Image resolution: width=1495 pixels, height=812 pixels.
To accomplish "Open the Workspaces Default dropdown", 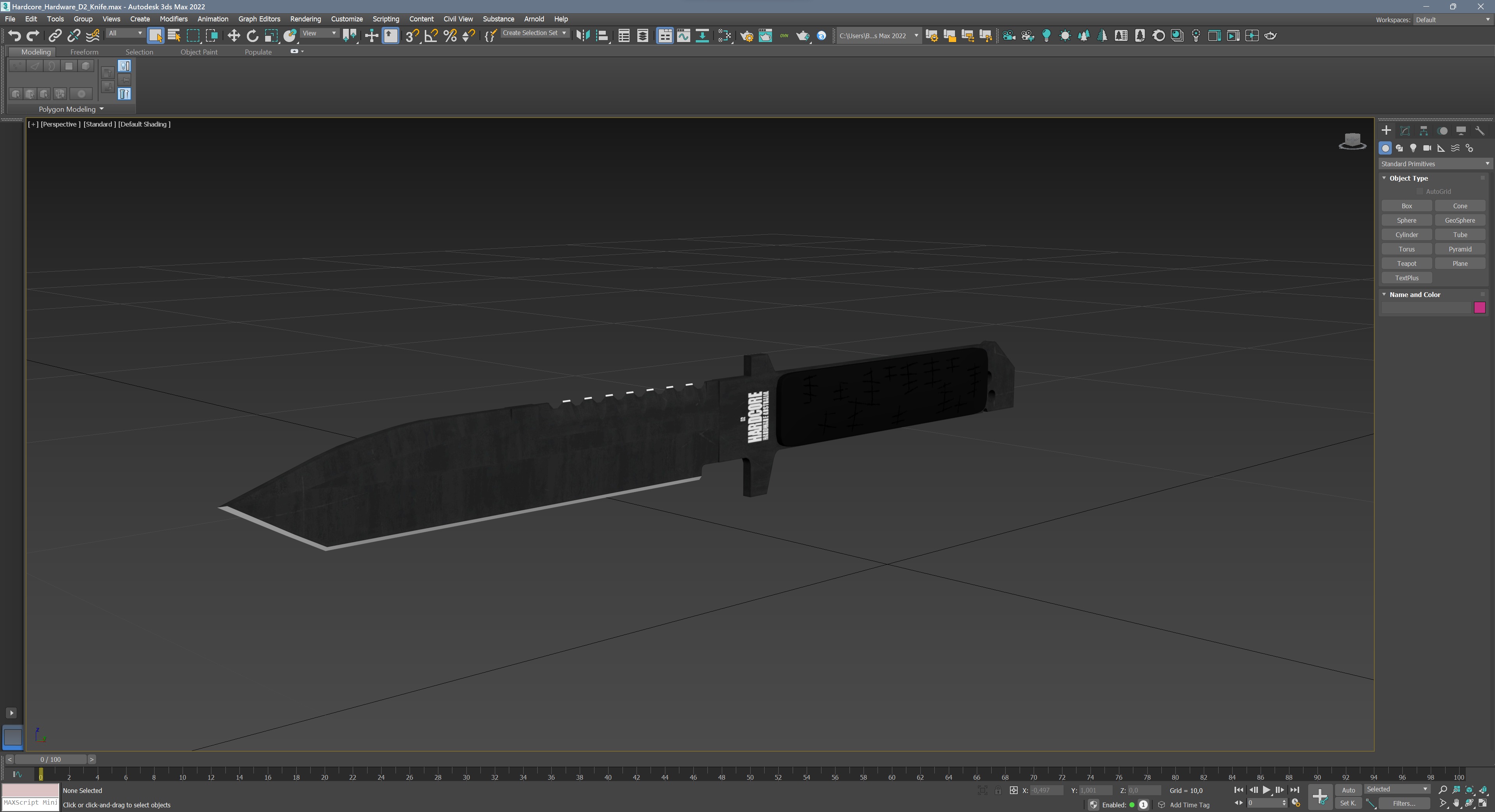I will pyautogui.click(x=1453, y=20).
